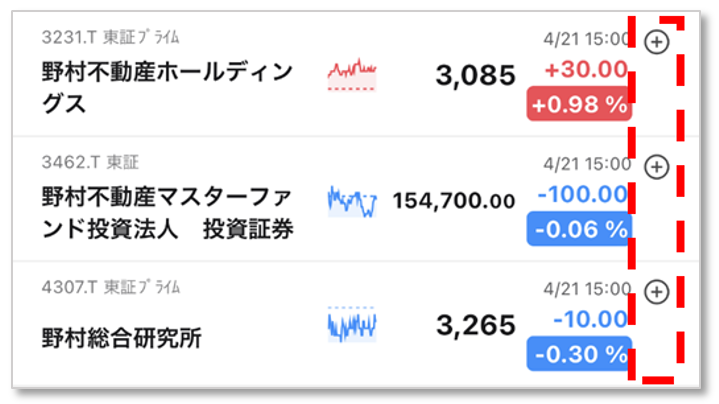Screen dimensions: 719x404
Task: Click the +0.98 % red change badge
Action: 579,104
